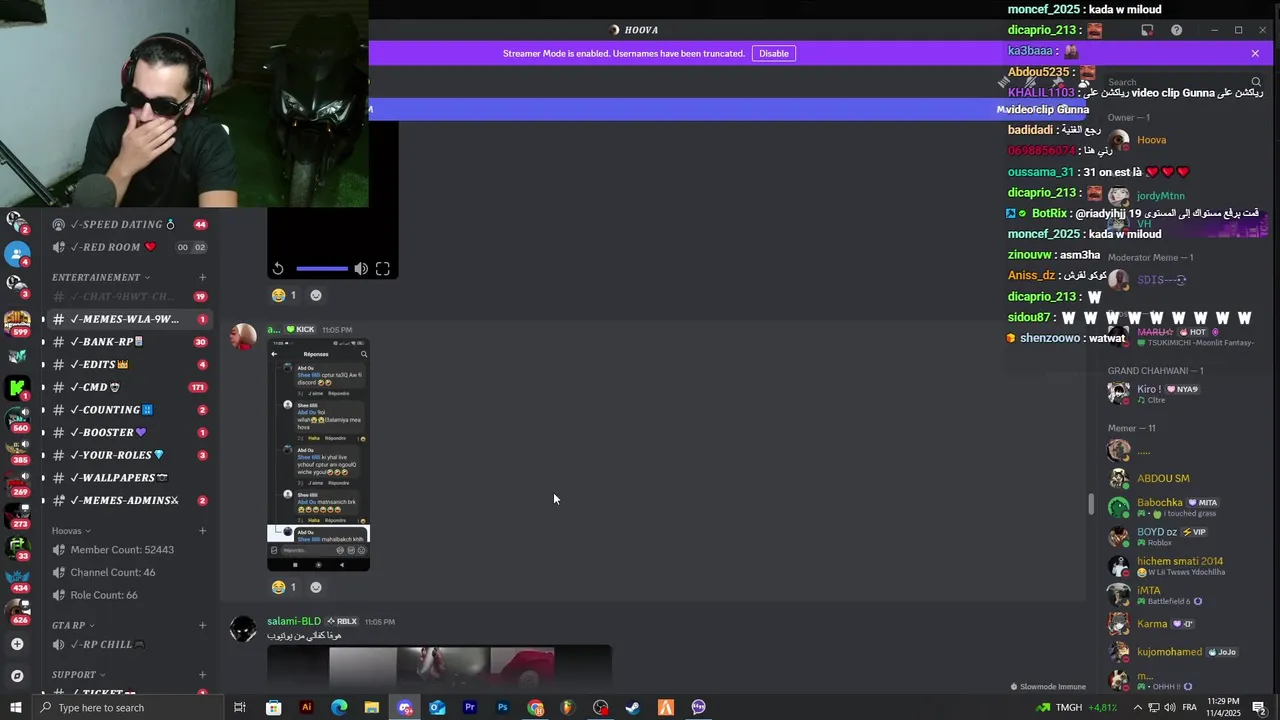This screenshot has width=1280, height=720.
Task: Click search magnifier icon in Discord
Action: (1256, 82)
